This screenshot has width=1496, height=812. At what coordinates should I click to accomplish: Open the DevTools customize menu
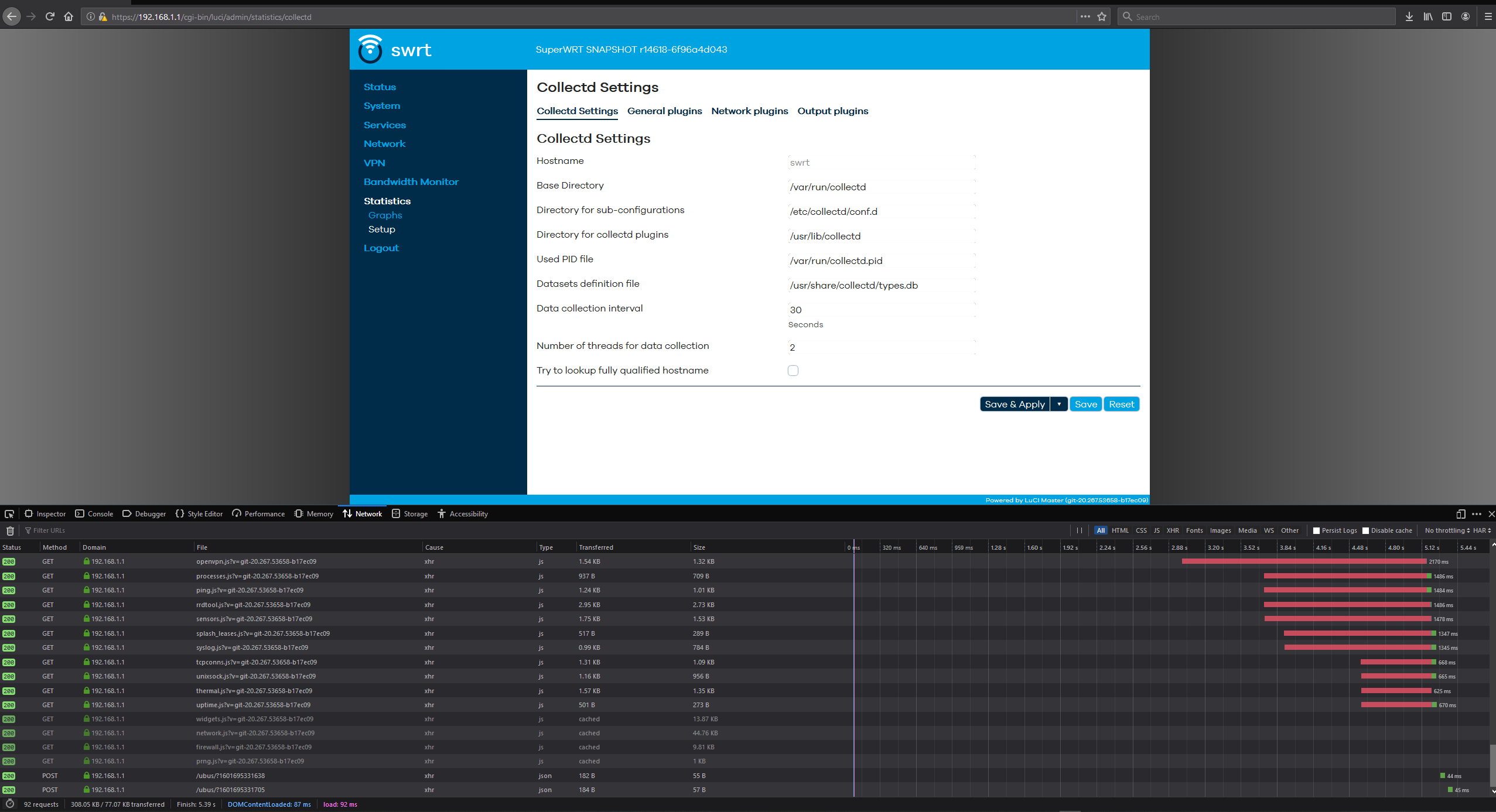pyautogui.click(x=1477, y=513)
